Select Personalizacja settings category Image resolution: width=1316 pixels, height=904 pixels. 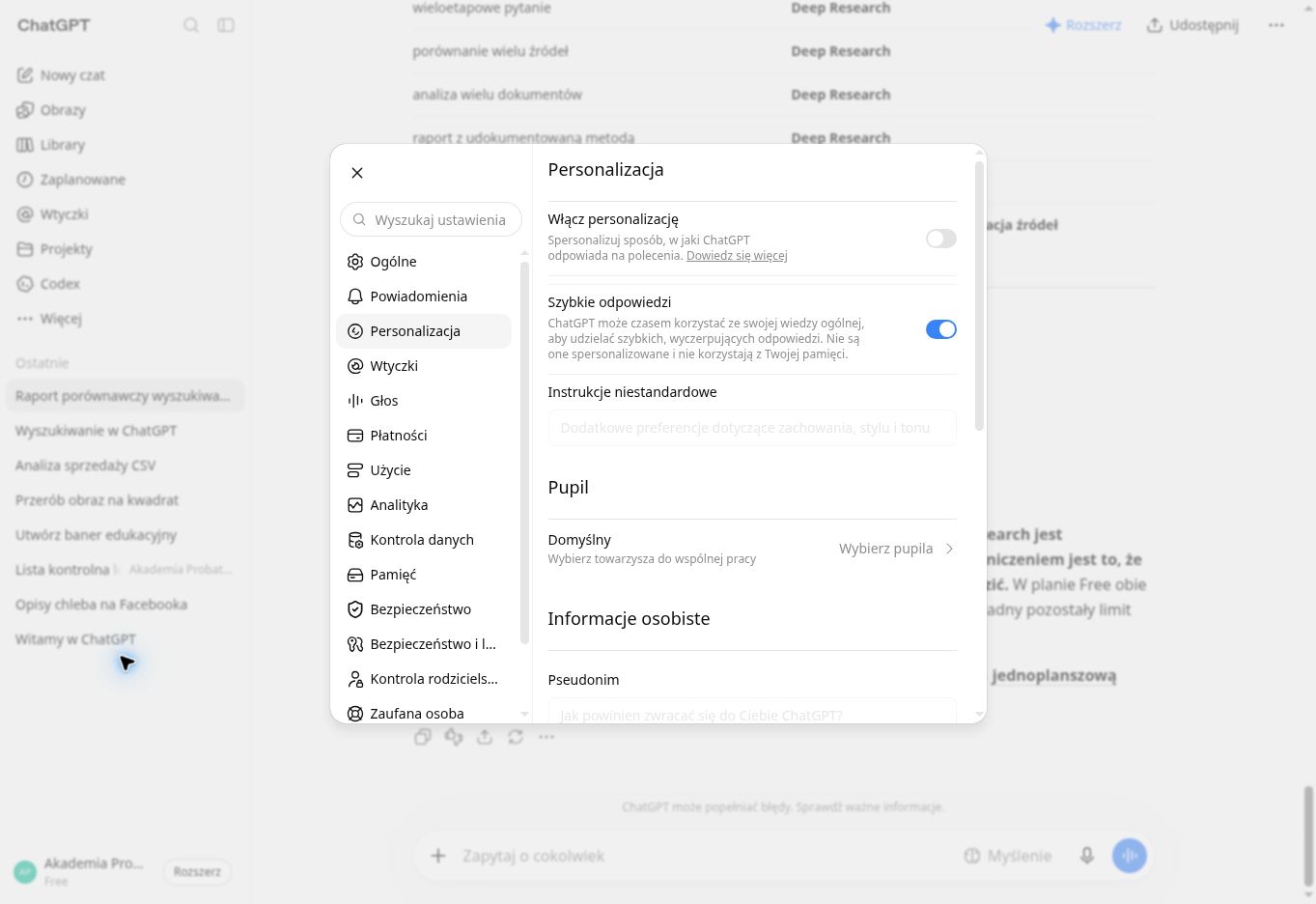click(x=424, y=331)
